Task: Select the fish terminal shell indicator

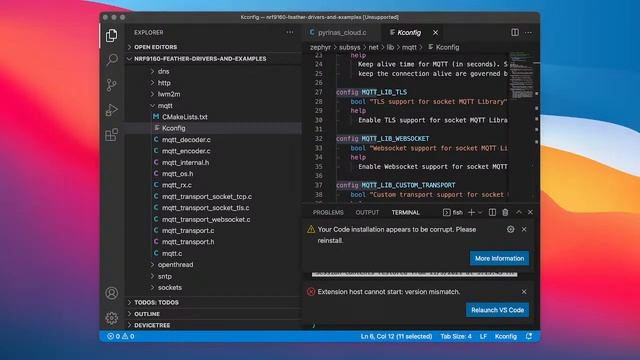Action: [x=453, y=212]
